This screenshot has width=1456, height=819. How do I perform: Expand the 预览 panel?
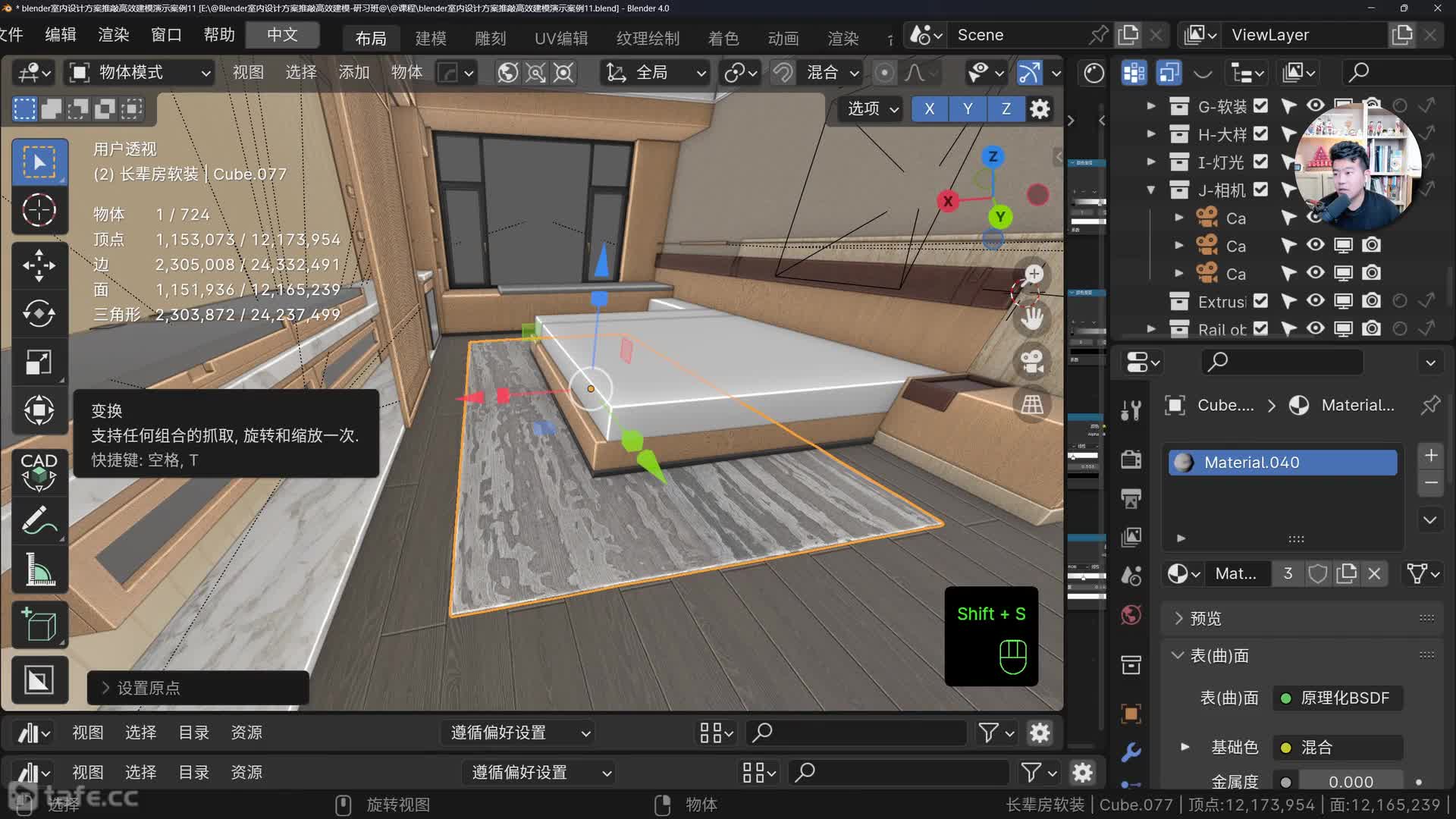(1205, 619)
